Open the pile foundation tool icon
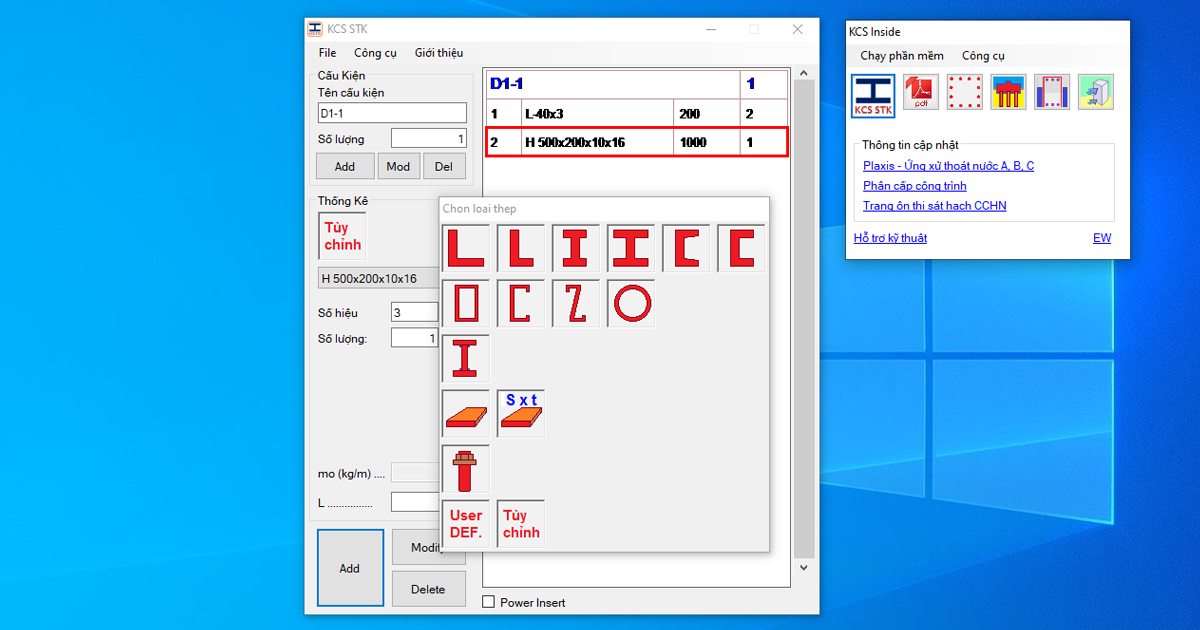The image size is (1200, 630). click(1008, 93)
